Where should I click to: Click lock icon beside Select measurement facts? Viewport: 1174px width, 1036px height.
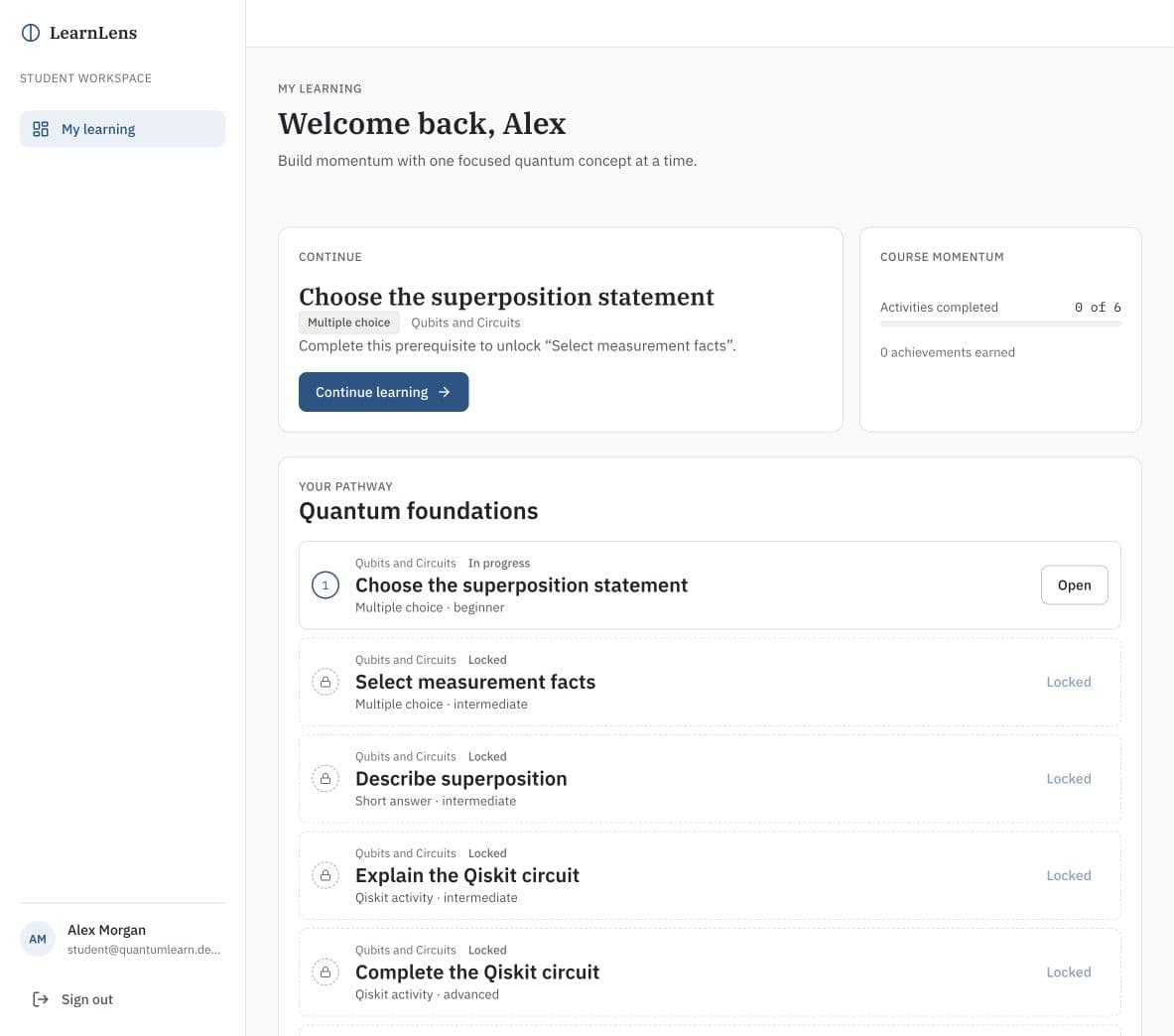coord(326,682)
